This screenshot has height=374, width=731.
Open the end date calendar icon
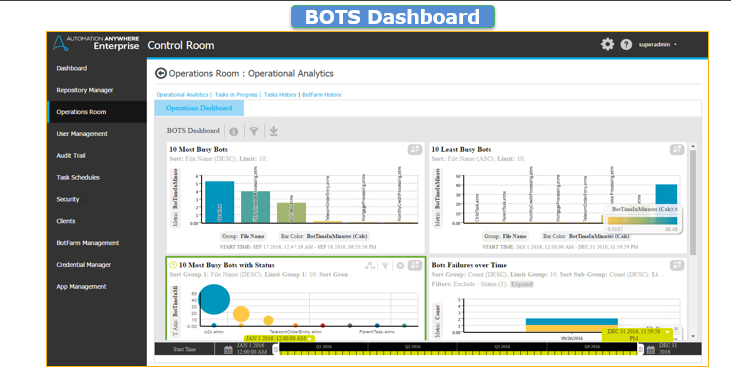(x=651, y=349)
